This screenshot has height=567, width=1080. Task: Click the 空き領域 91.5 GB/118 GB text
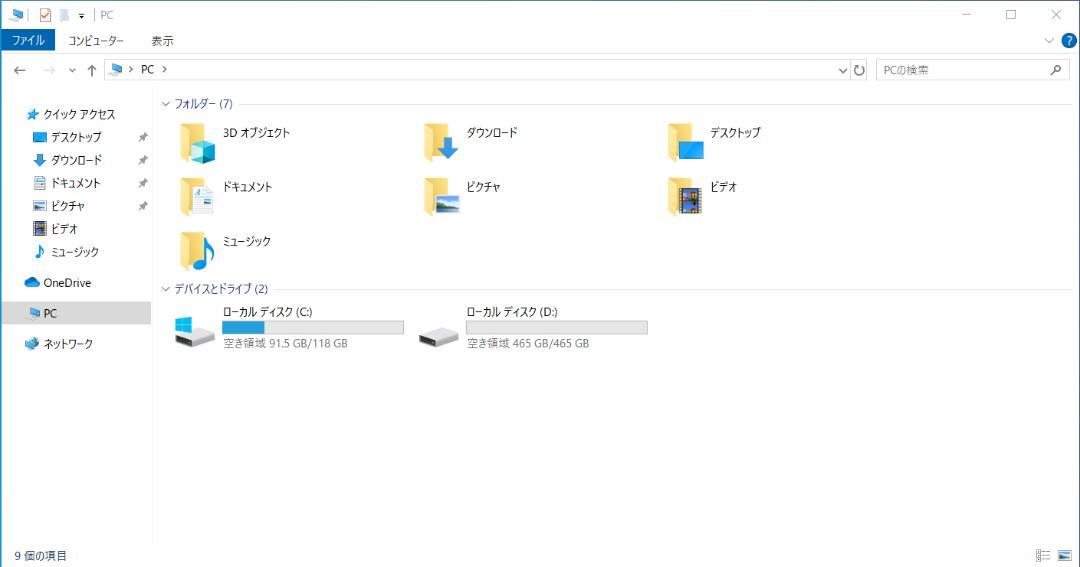(286, 343)
